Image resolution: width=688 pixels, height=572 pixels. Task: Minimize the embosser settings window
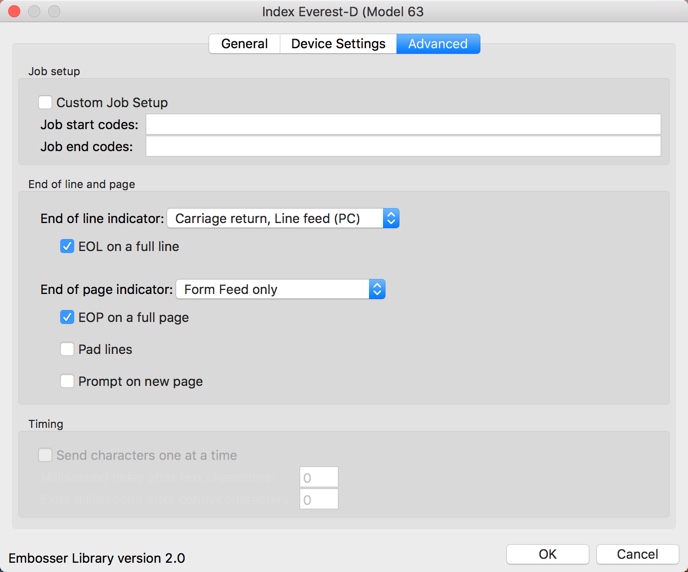[x=34, y=12]
